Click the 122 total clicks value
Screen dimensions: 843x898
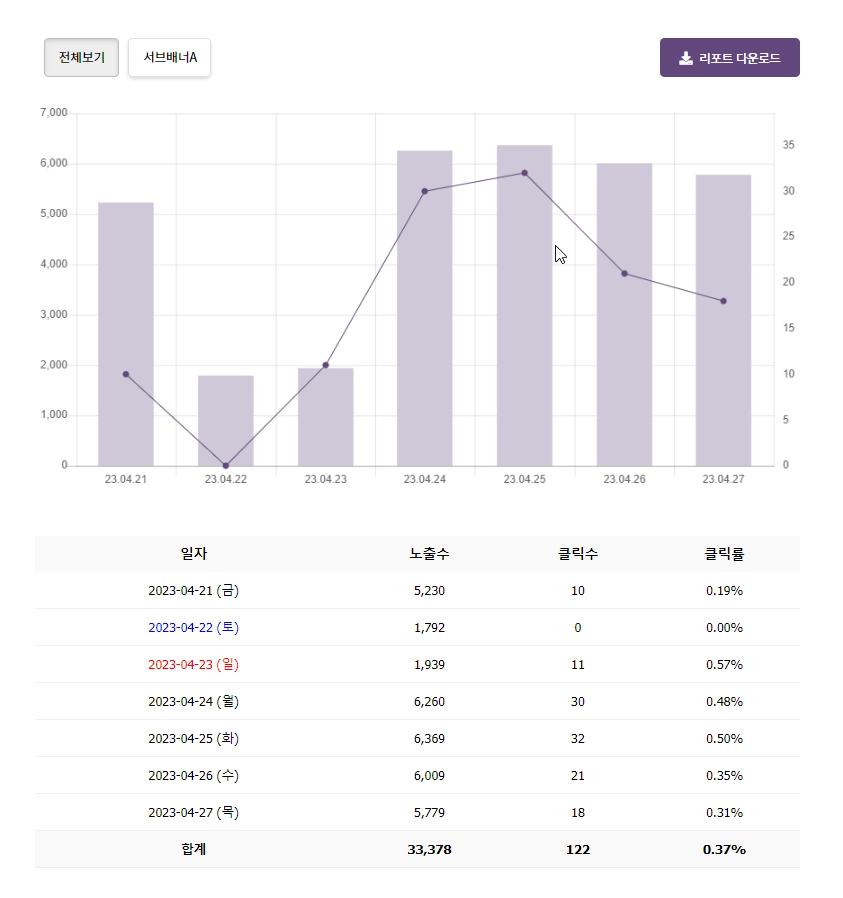578,850
